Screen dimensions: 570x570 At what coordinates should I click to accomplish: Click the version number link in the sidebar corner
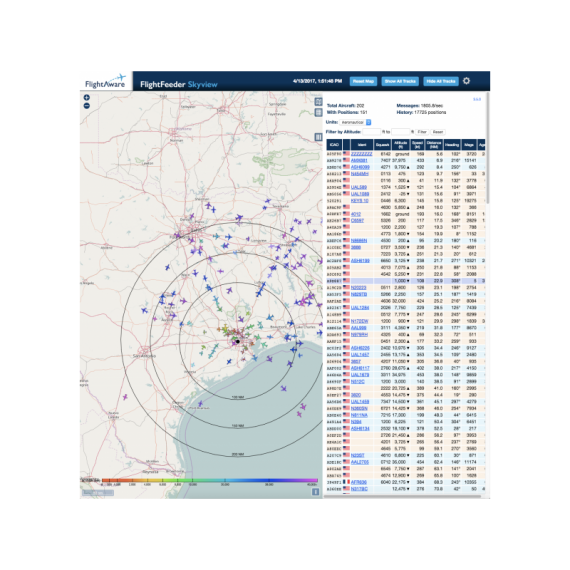click(x=477, y=99)
